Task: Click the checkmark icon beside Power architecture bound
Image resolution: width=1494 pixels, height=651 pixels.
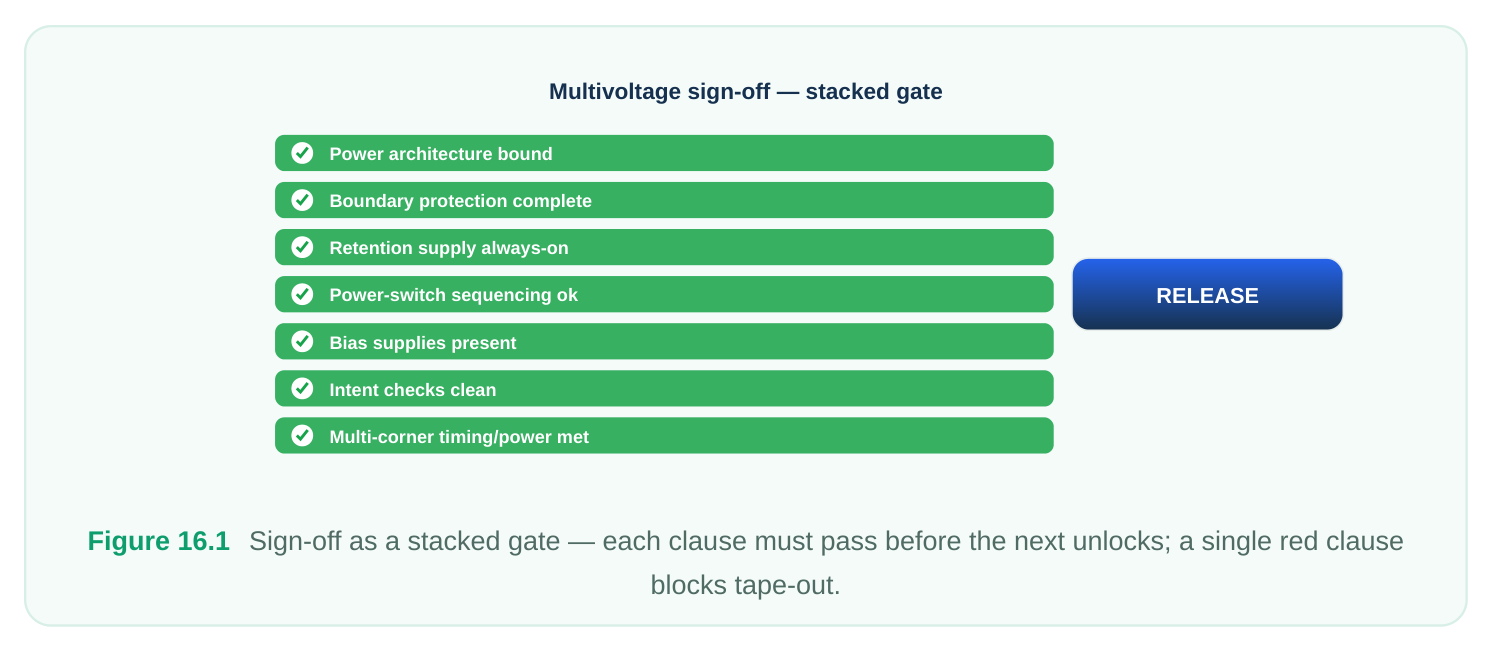Action: click(x=302, y=153)
